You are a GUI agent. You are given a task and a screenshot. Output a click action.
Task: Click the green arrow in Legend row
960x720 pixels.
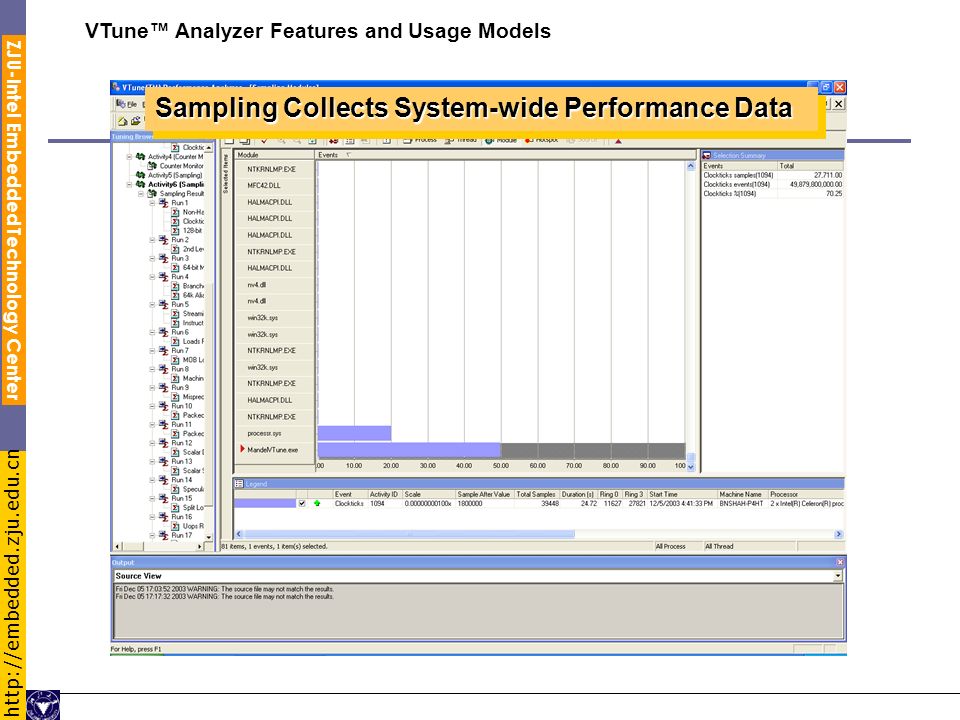point(317,503)
